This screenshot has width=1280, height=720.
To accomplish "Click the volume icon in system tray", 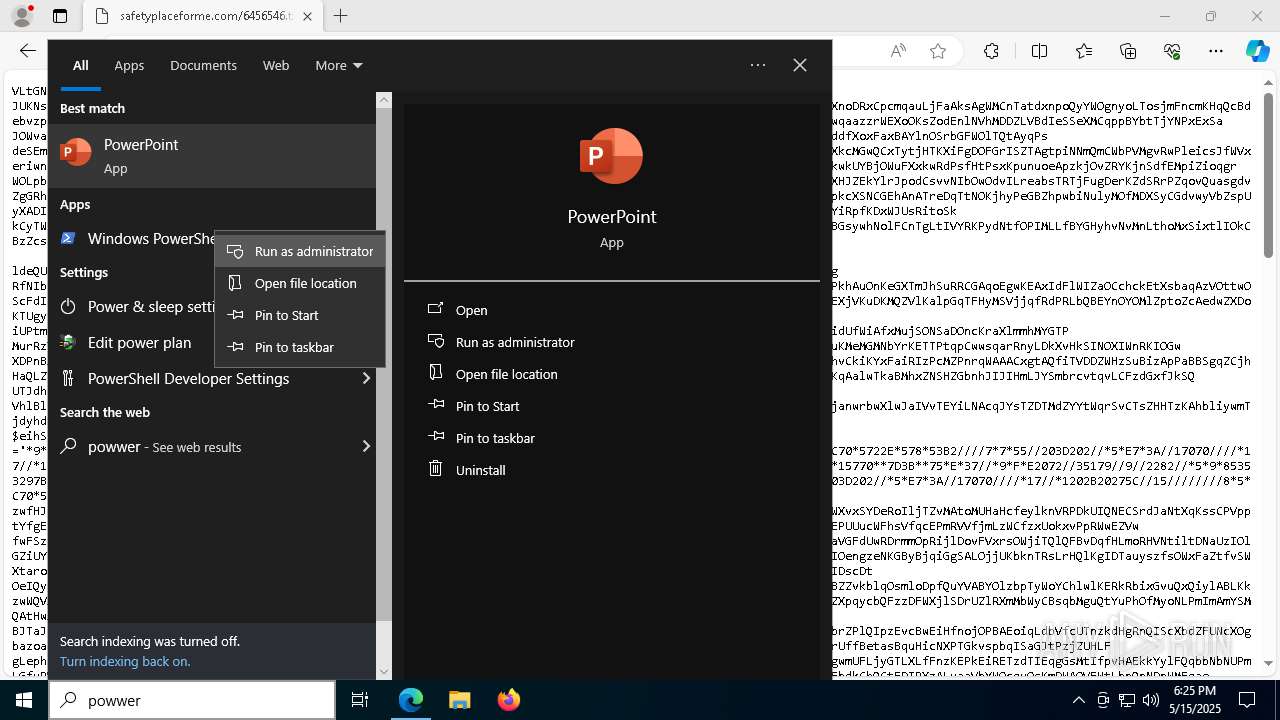I will (1151, 700).
